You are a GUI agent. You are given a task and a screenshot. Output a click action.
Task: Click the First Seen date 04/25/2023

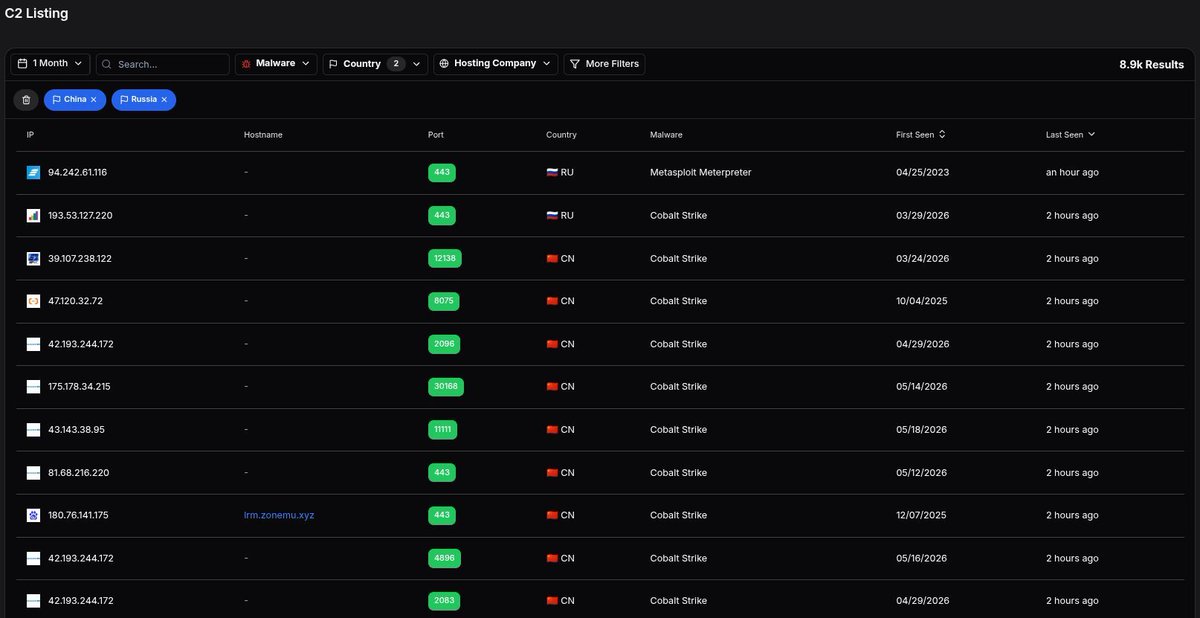pyautogui.click(x=922, y=172)
